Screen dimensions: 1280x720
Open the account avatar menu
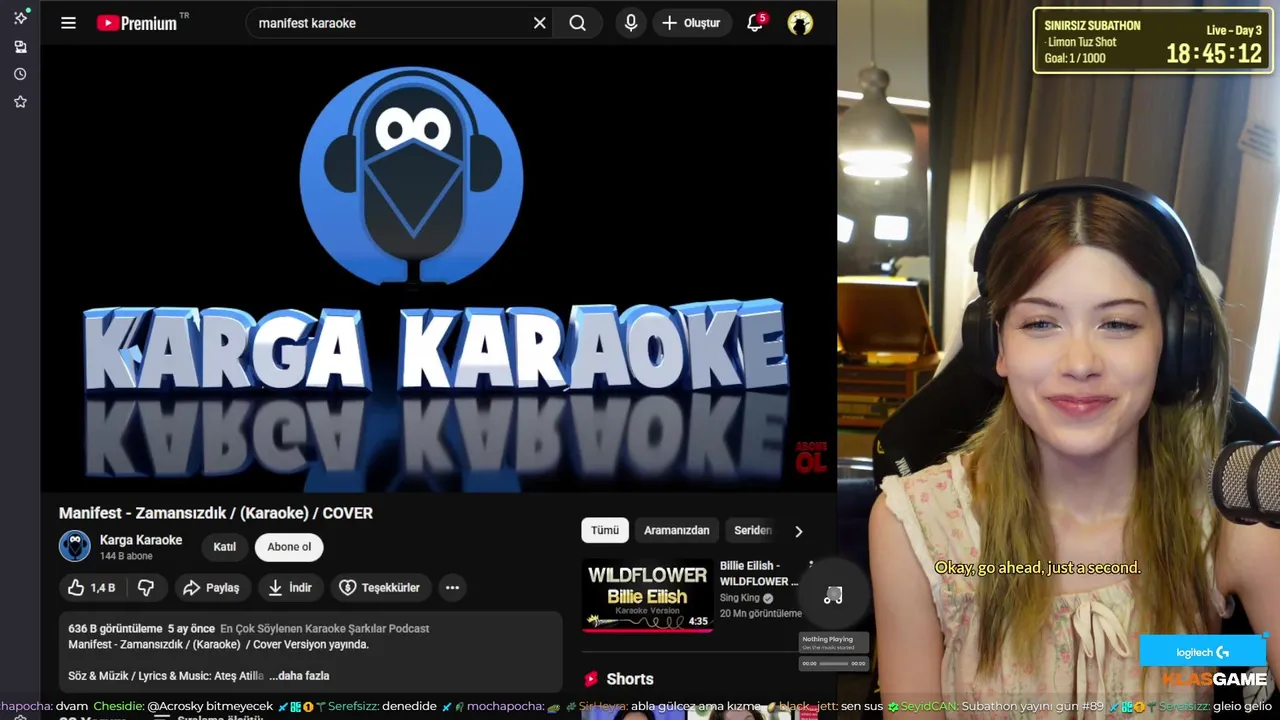pyautogui.click(x=800, y=23)
